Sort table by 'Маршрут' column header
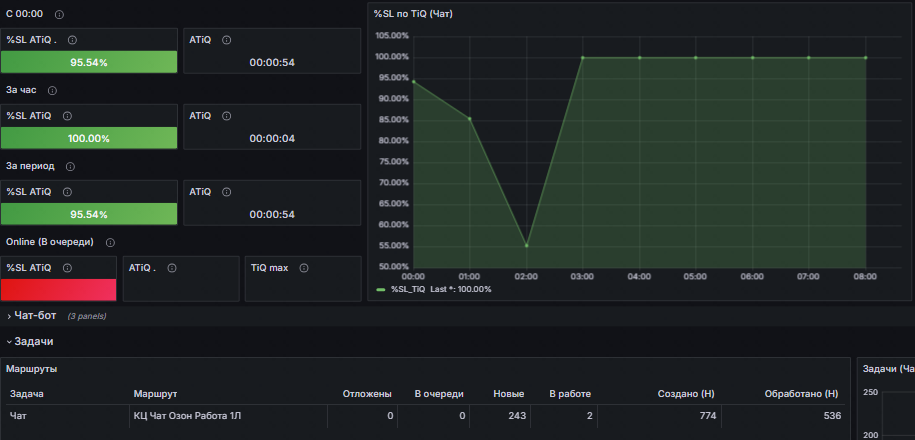Viewport: 915px width, 440px height. point(155,394)
